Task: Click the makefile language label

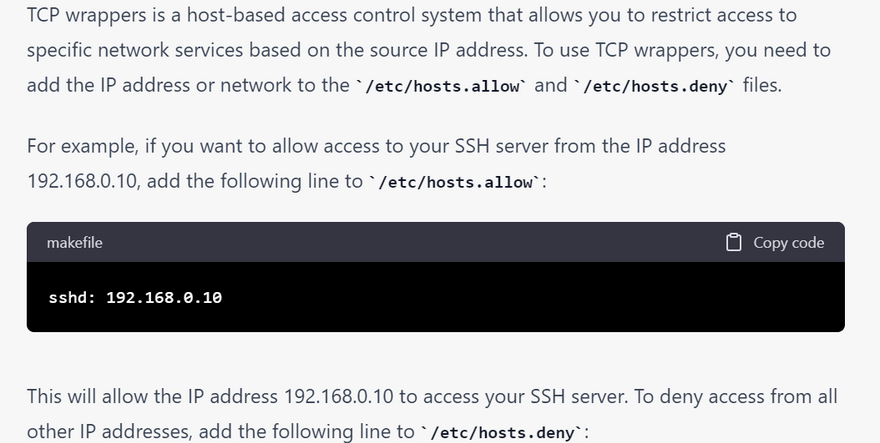Action: click(x=75, y=243)
